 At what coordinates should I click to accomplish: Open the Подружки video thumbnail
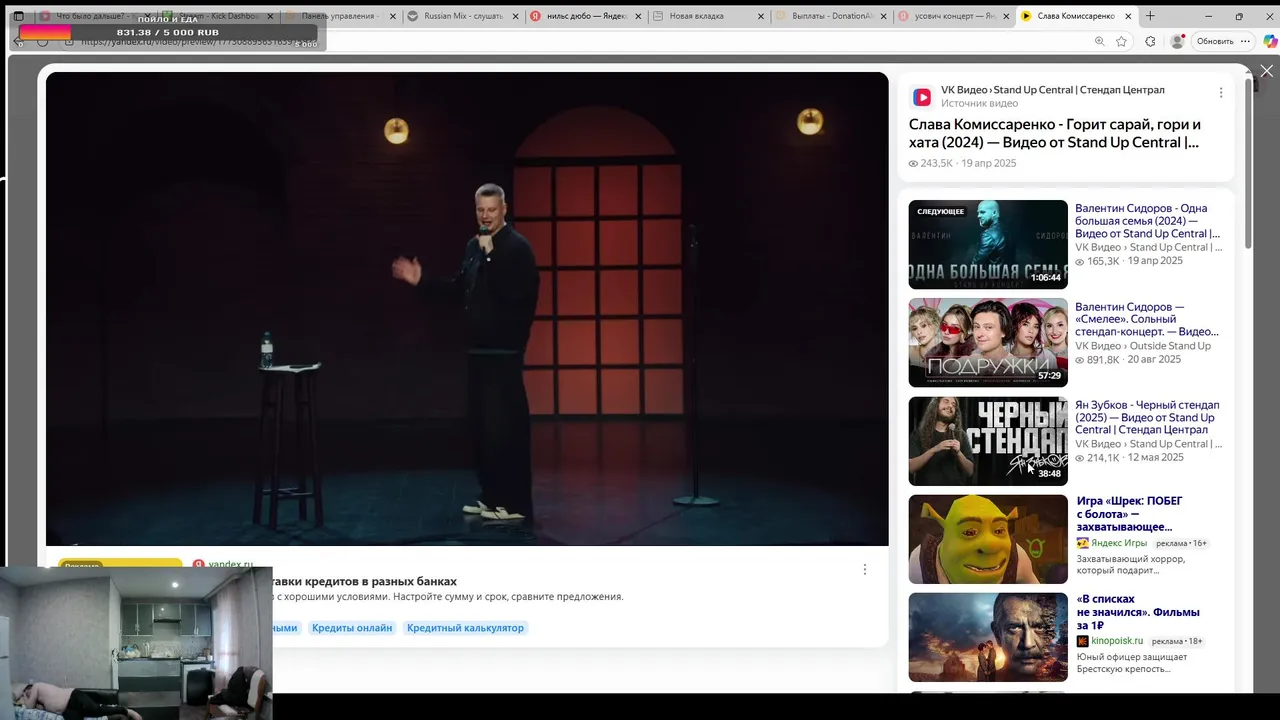[x=988, y=342]
